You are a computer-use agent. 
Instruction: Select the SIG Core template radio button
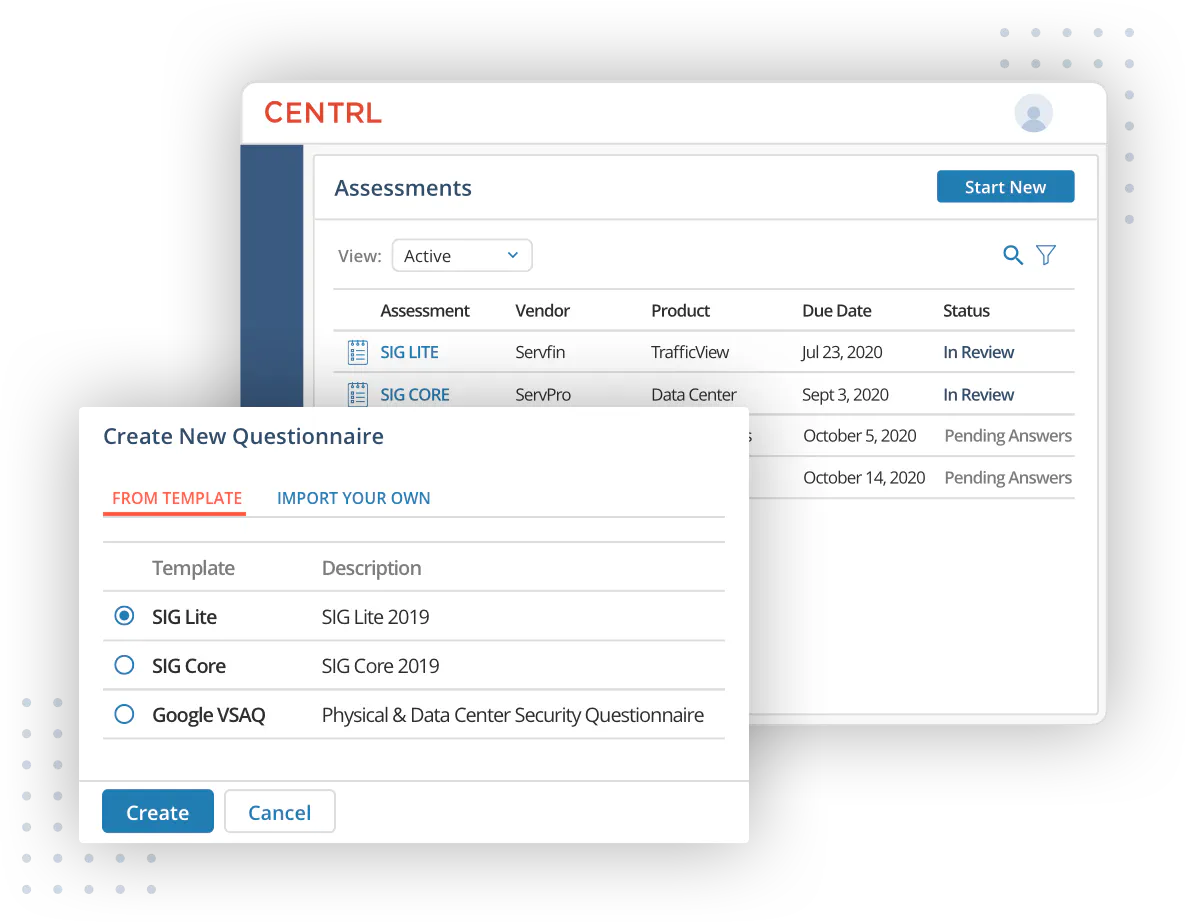124,665
